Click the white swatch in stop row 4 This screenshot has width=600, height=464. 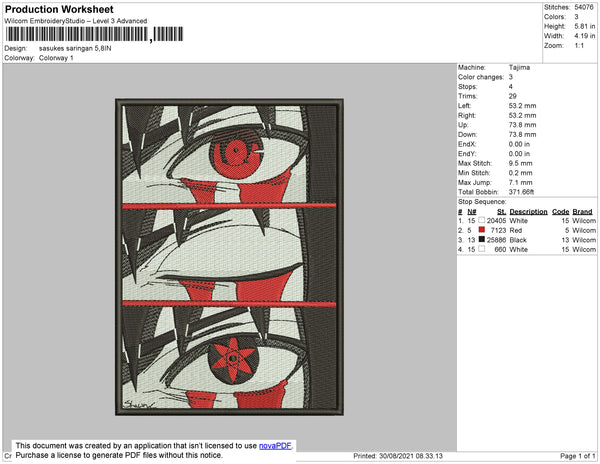(481, 249)
